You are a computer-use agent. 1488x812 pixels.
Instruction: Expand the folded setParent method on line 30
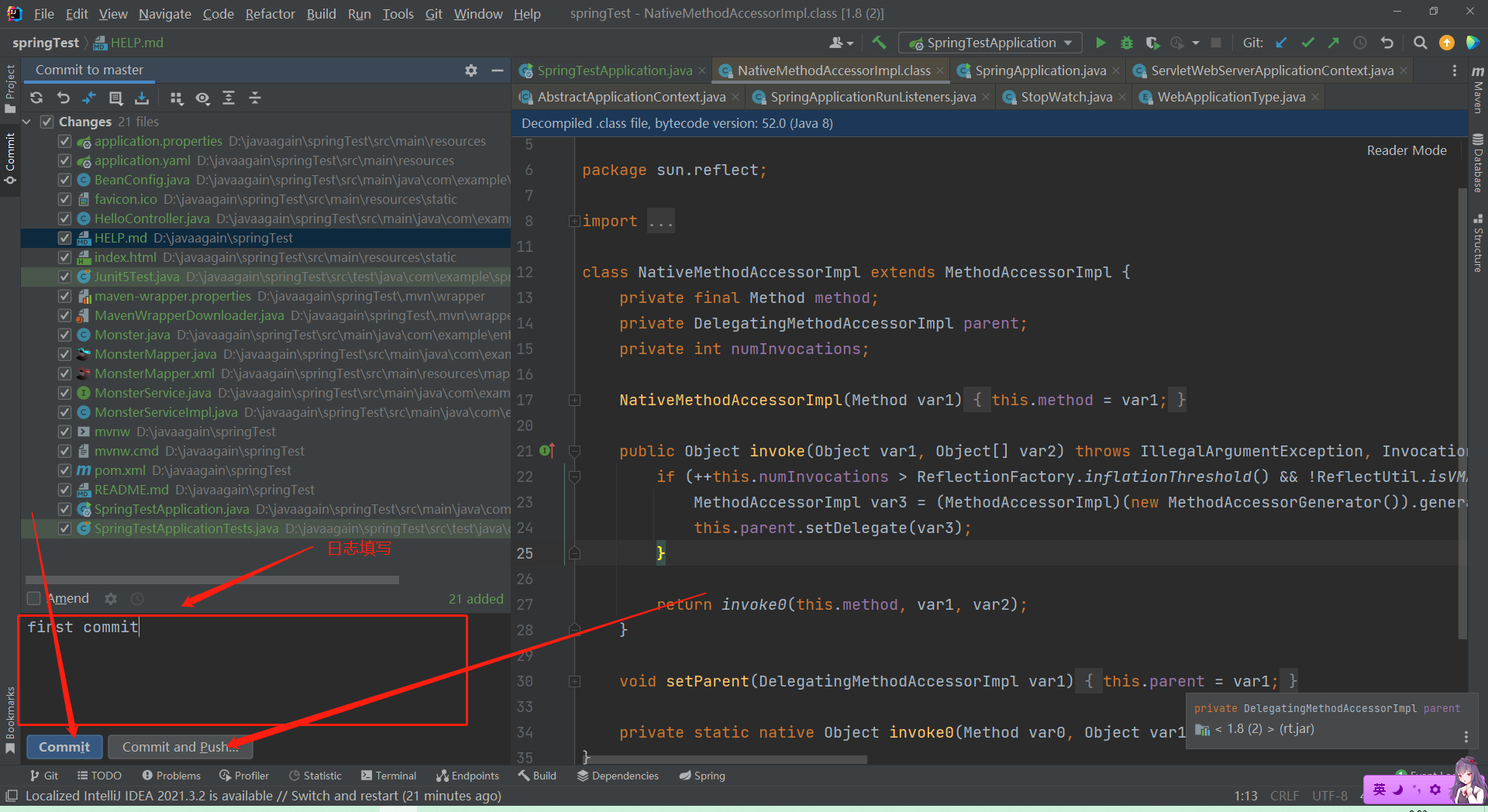[574, 681]
